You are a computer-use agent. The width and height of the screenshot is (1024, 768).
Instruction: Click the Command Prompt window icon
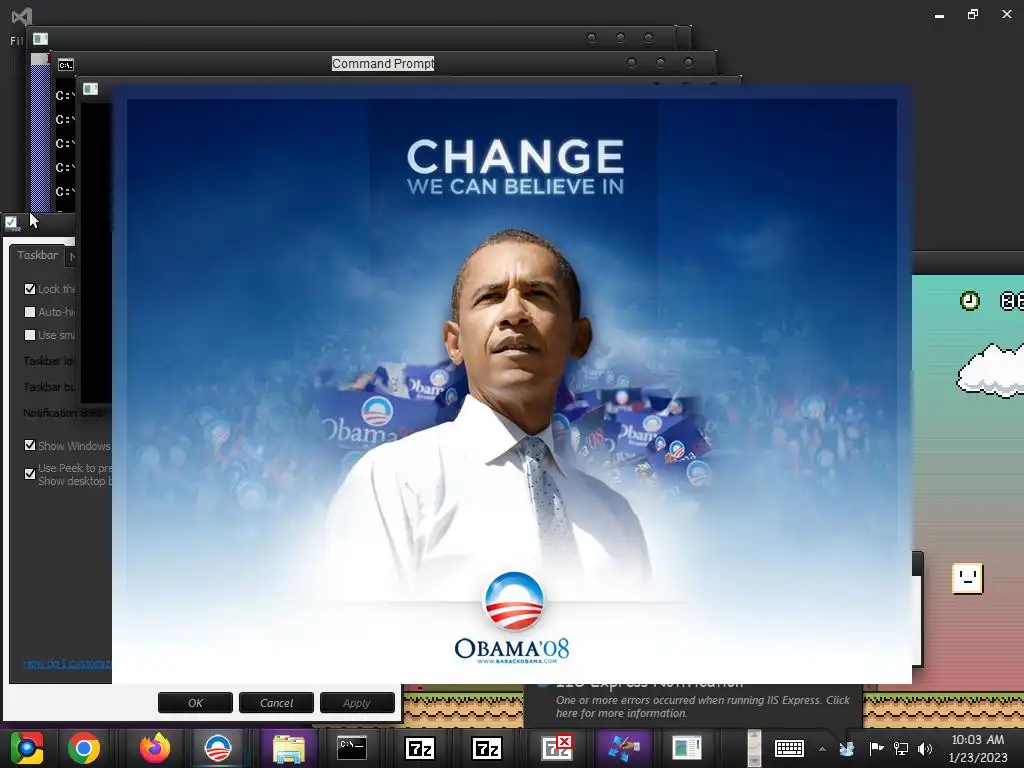click(65, 65)
